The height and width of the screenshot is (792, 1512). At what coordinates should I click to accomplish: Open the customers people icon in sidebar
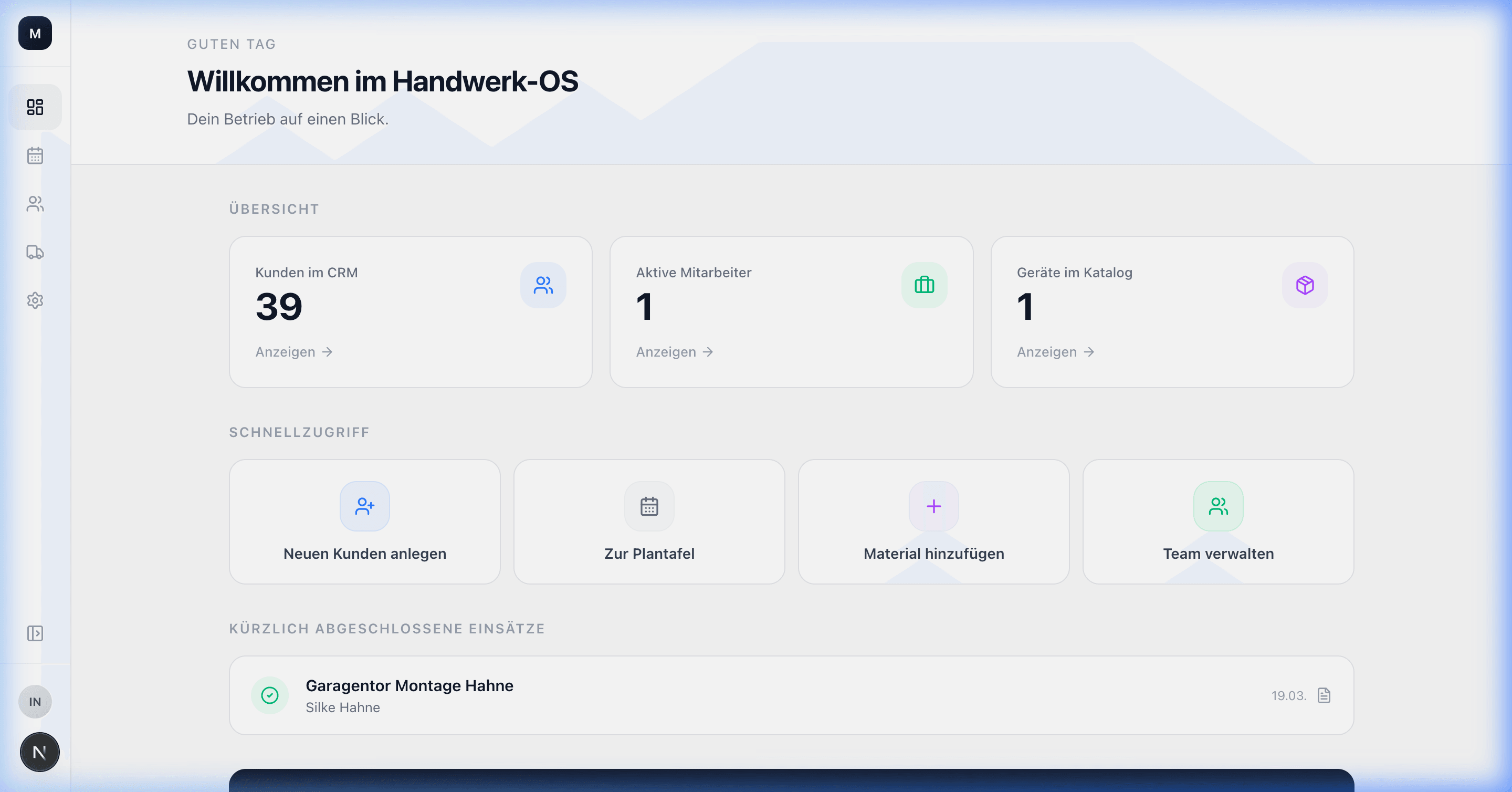(35, 204)
